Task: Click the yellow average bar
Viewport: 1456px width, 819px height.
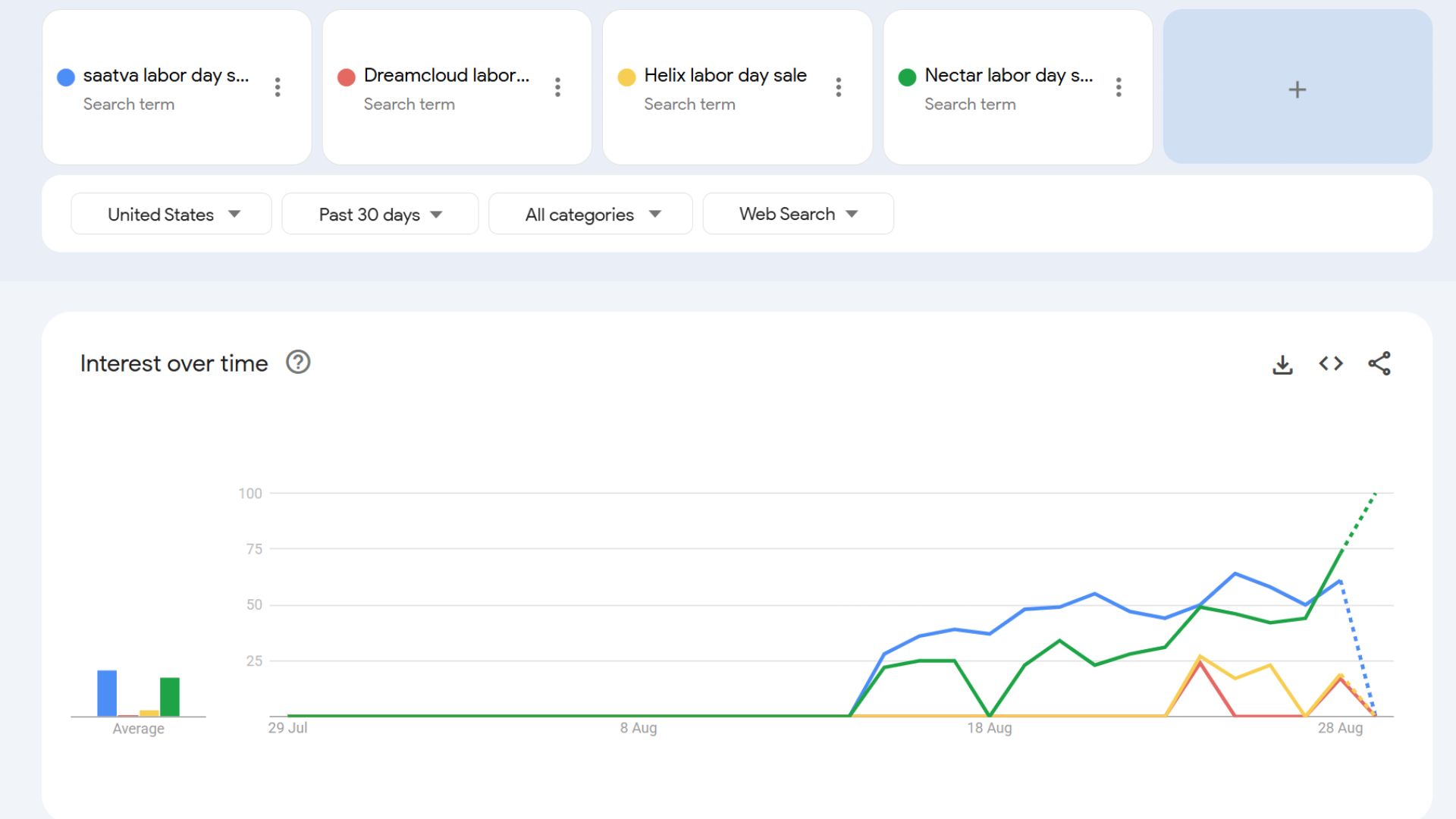Action: 149,713
